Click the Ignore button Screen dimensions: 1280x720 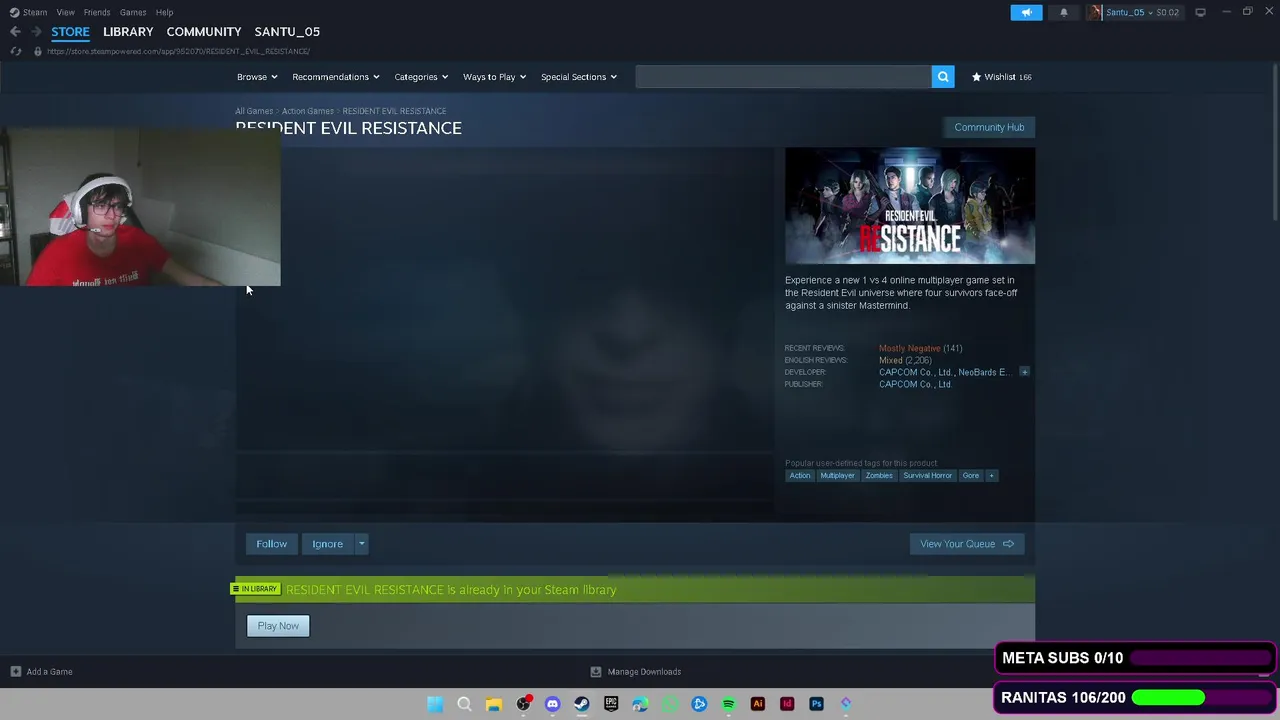click(327, 544)
